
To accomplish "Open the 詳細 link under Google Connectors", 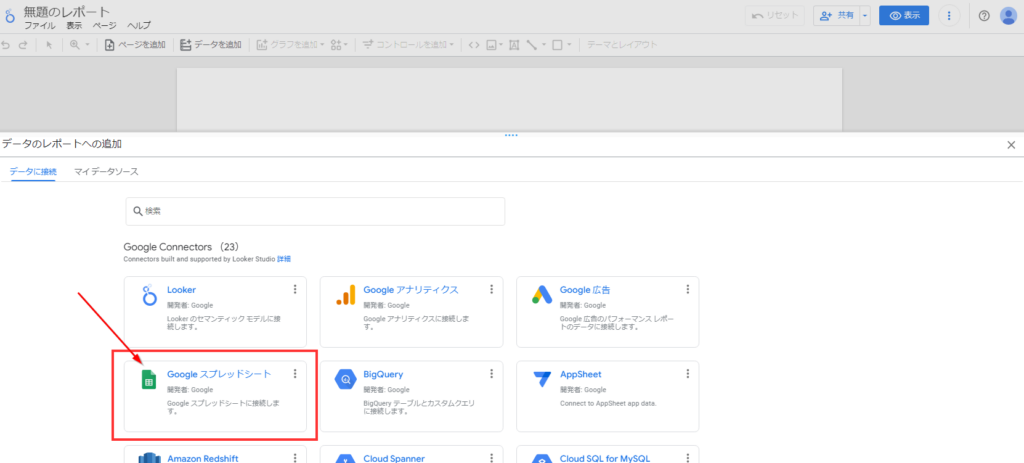I will 283,259.
